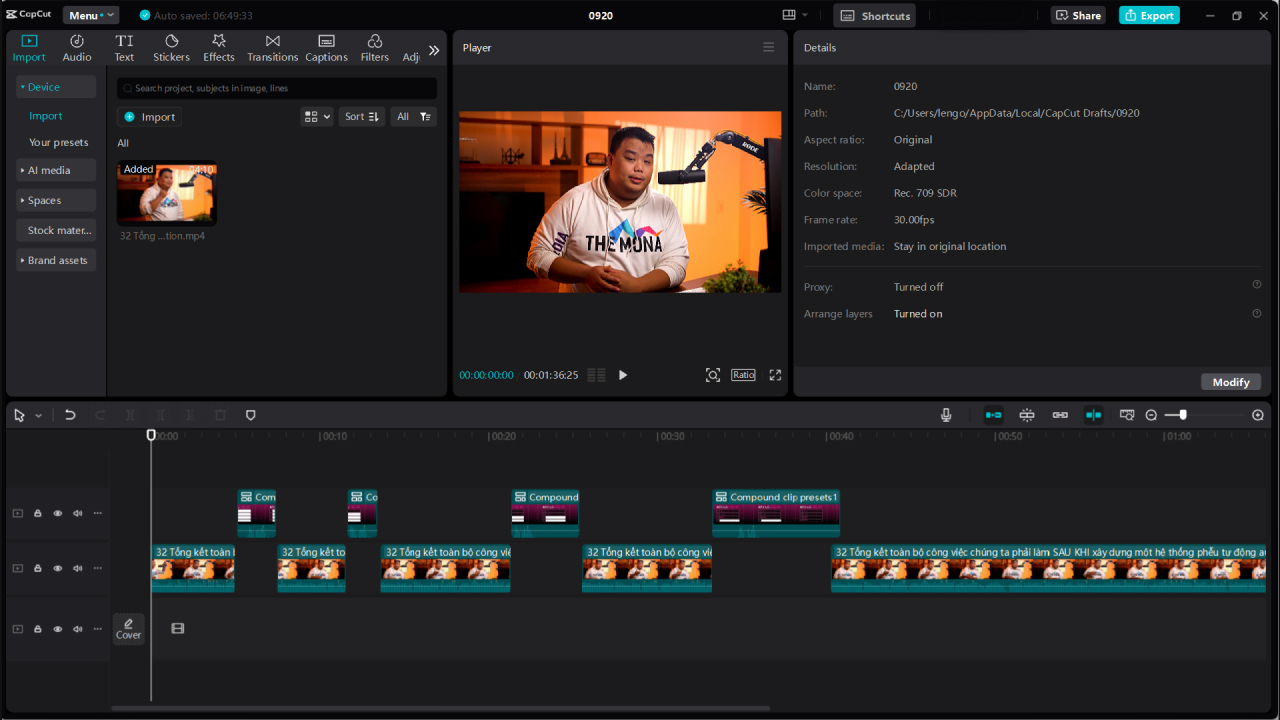Open the Sort dropdown

[362, 117]
